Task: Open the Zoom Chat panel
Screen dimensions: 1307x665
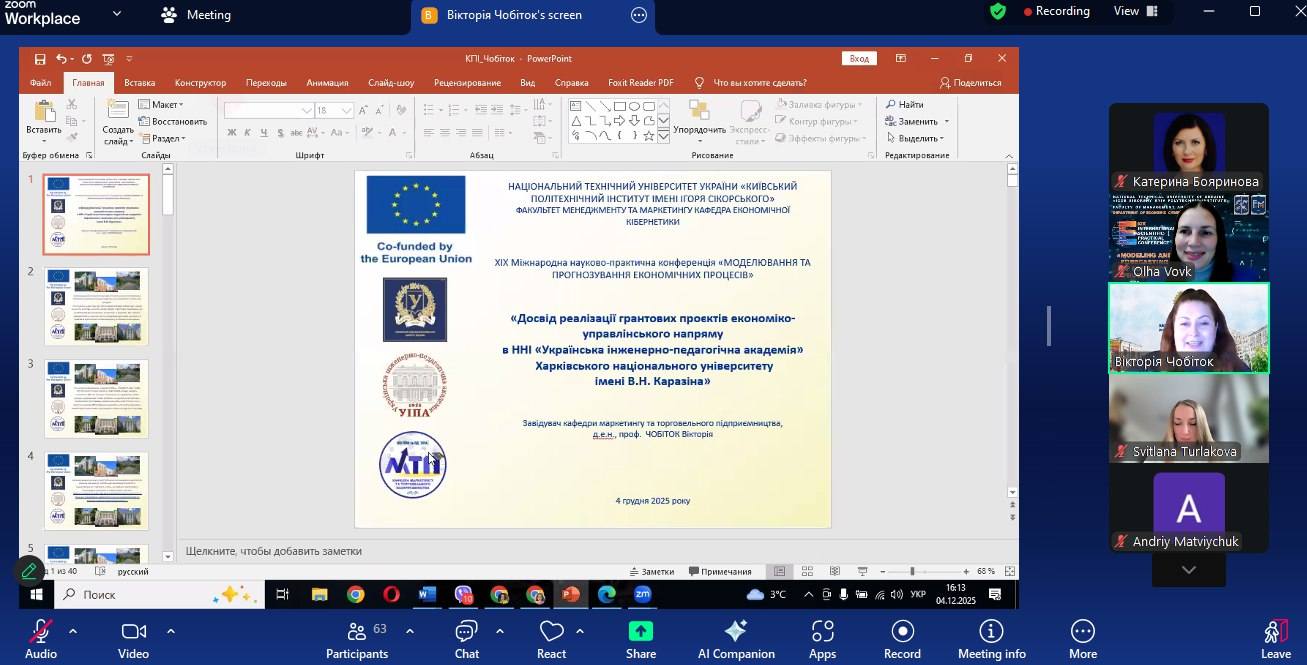Action: click(466, 633)
